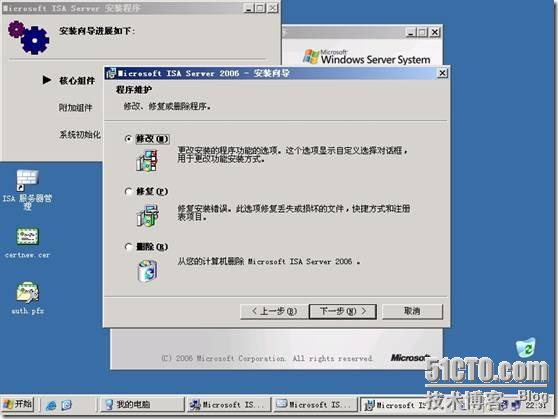Viewport: 558px width, 419px height.
Task: Select the 修复 (Repair) radio button
Action: [x=129, y=192]
